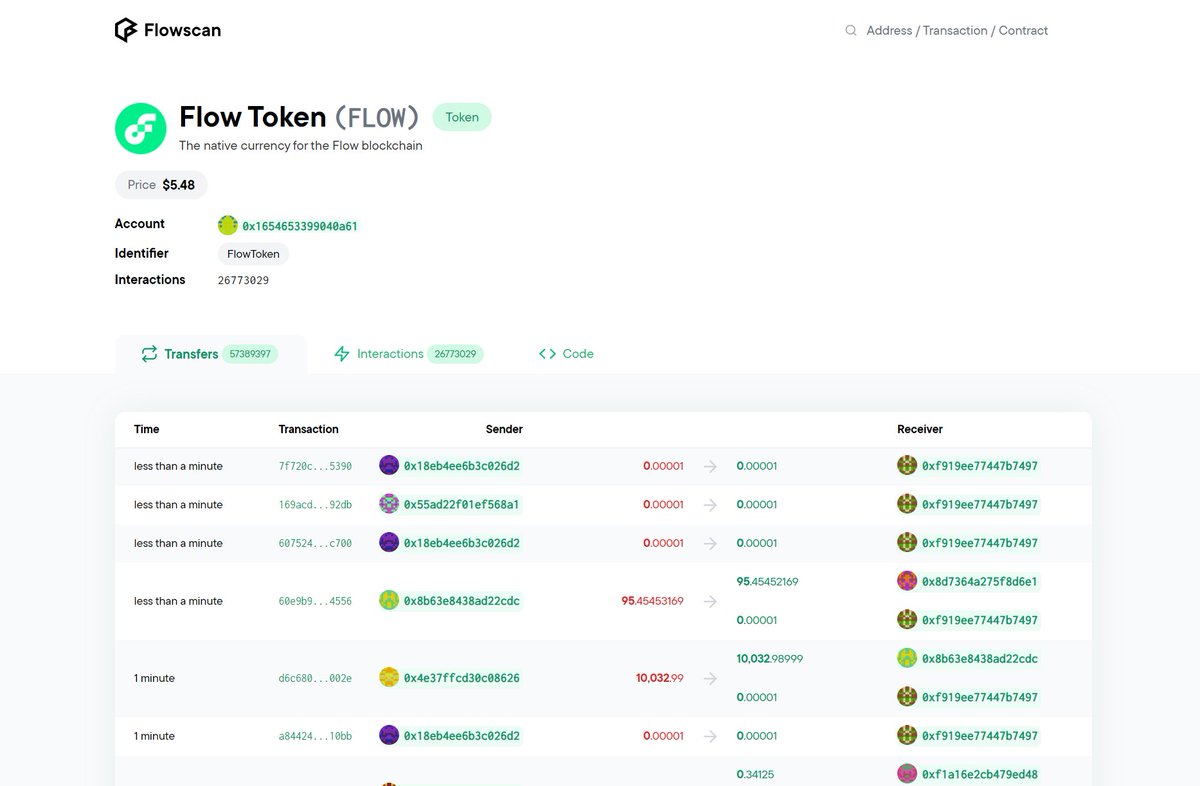This screenshot has width=1200, height=786.
Task: Click the Transaction column header
Action: point(309,429)
